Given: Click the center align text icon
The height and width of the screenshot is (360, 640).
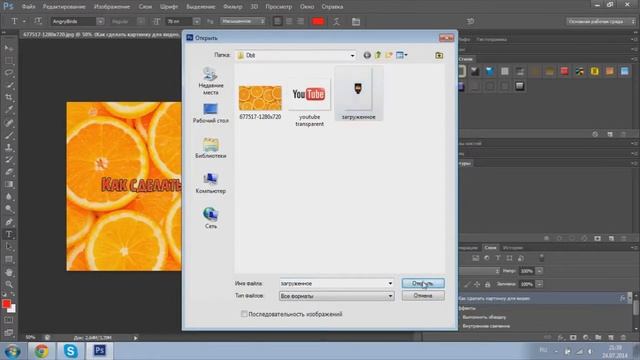Looking at the screenshot, I should coord(289,22).
